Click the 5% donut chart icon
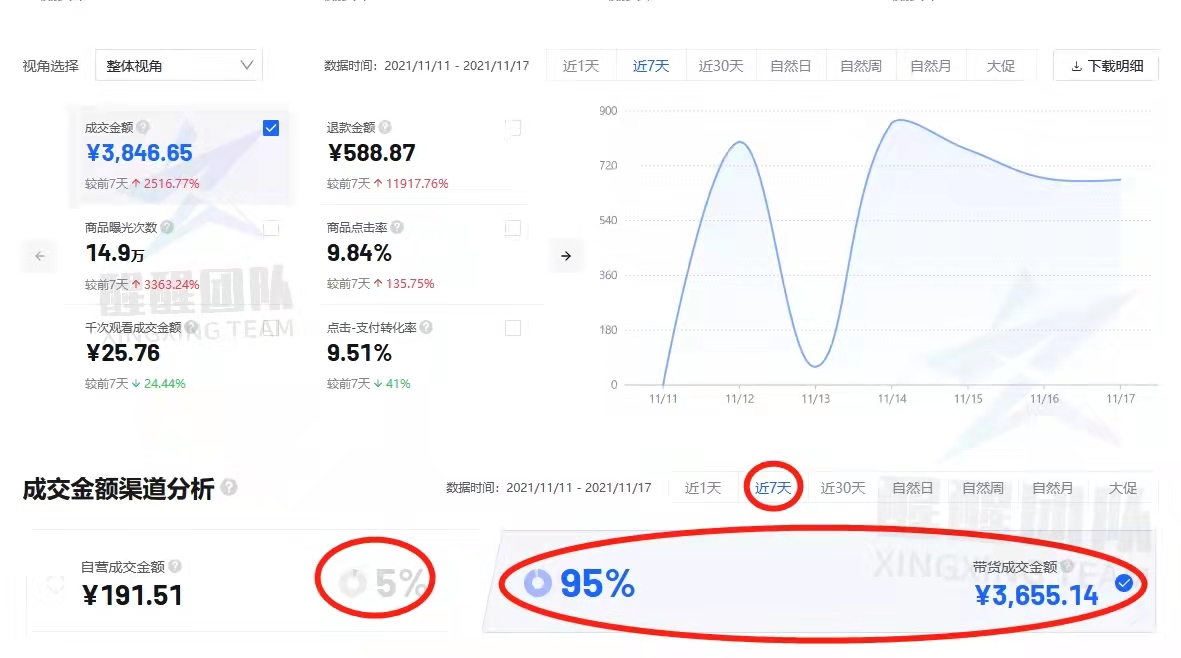Screen dimensions: 1181x658 coord(352,583)
